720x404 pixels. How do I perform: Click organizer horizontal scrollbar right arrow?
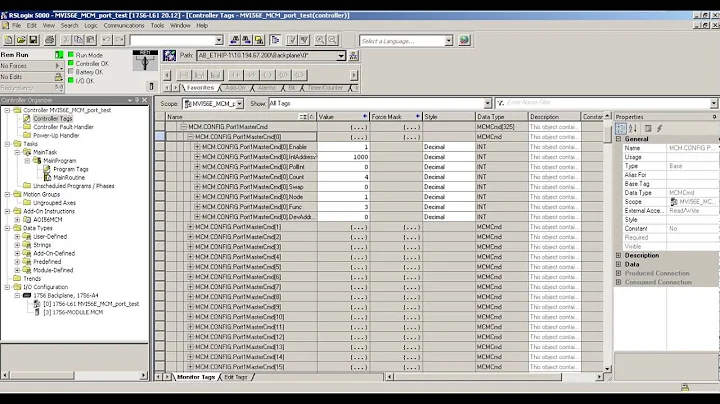point(143,376)
